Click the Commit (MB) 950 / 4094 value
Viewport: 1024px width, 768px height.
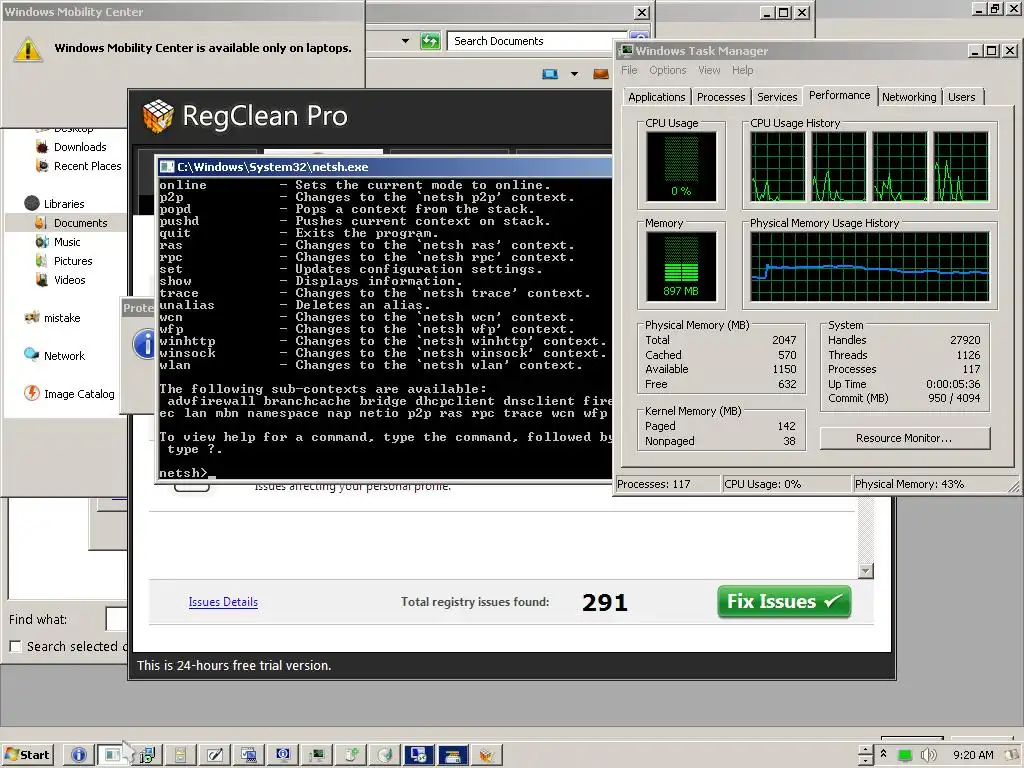pos(953,398)
